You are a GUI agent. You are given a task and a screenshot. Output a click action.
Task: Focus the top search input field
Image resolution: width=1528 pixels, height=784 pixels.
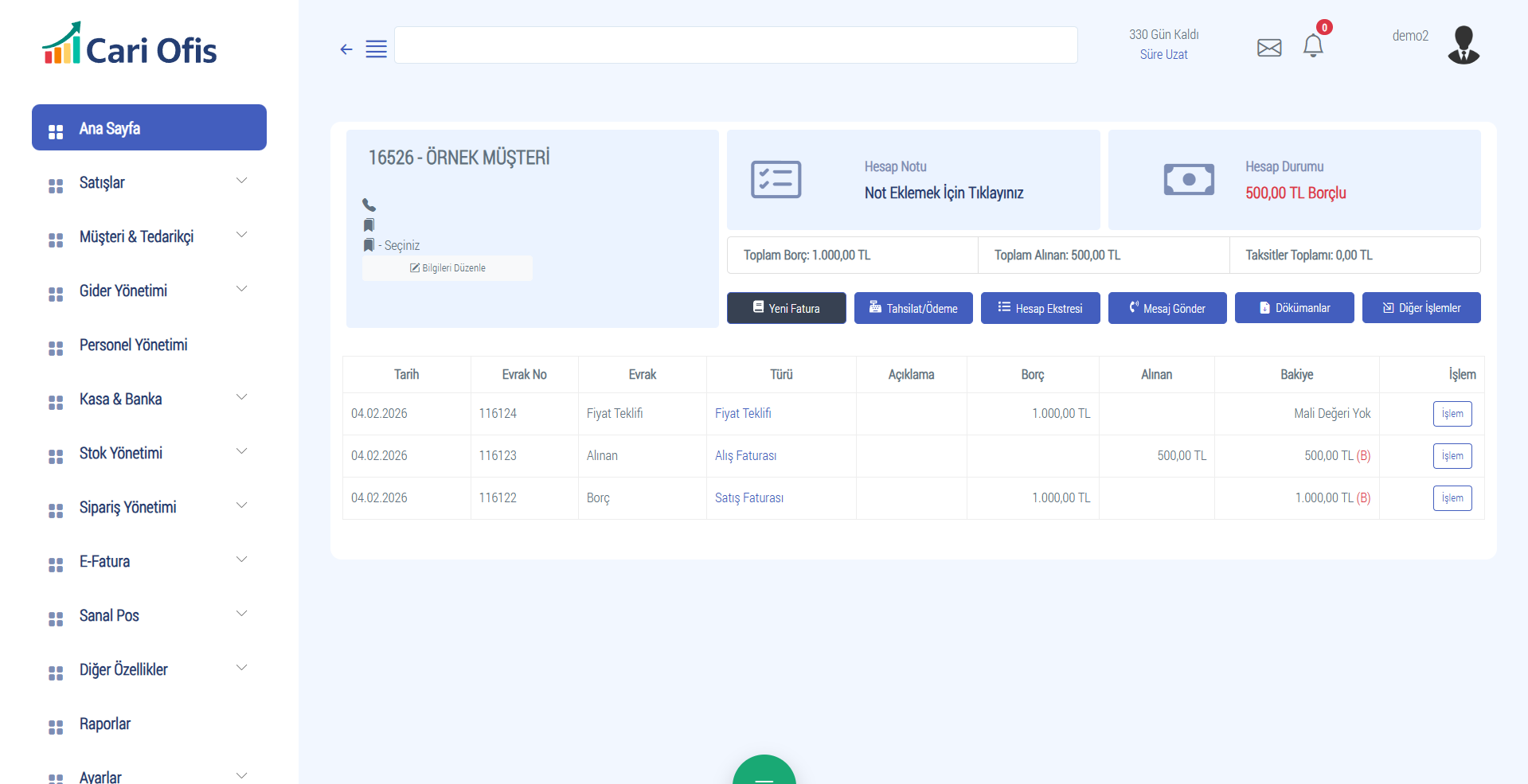tap(735, 45)
